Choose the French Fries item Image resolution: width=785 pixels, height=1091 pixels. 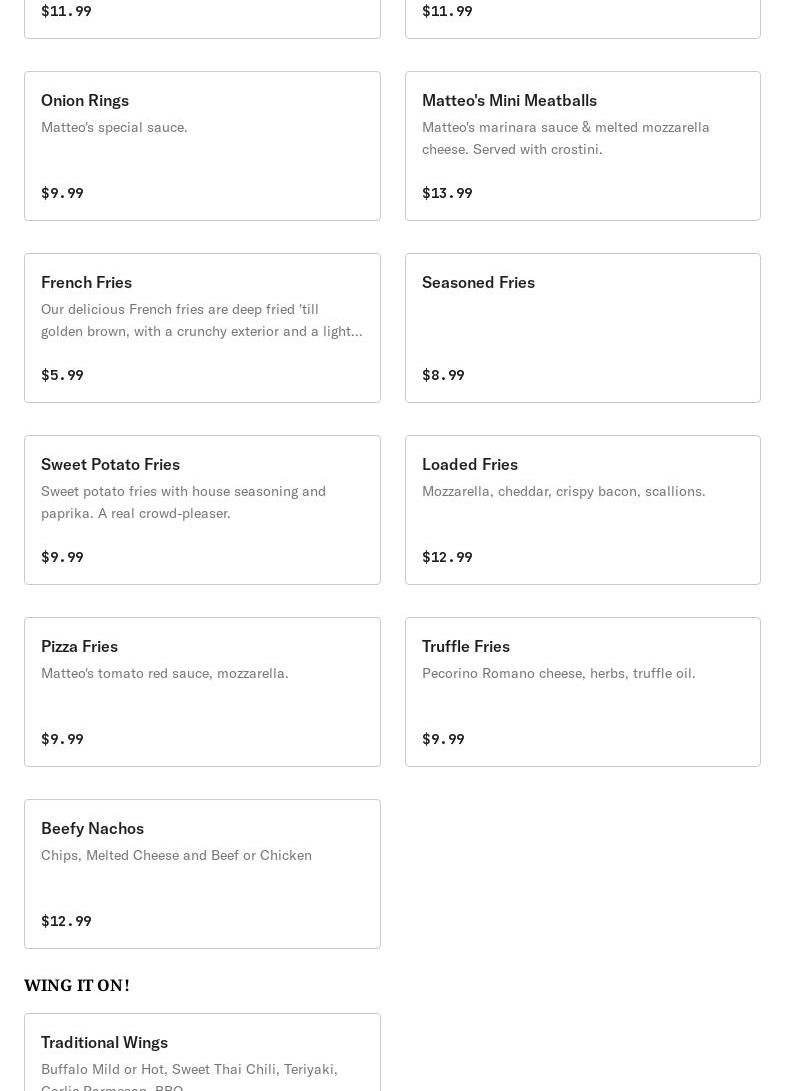pyautogui.click(x=202, y=328)
